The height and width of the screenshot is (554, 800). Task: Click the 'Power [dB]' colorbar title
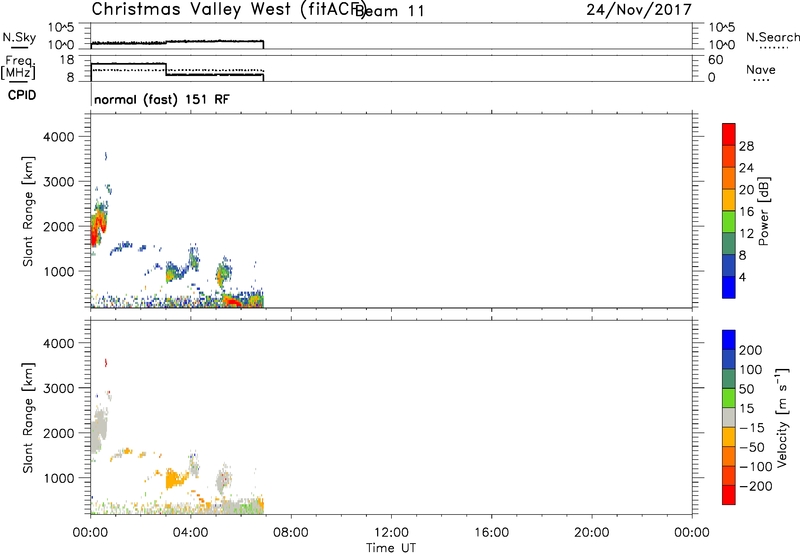click(764, 211)
